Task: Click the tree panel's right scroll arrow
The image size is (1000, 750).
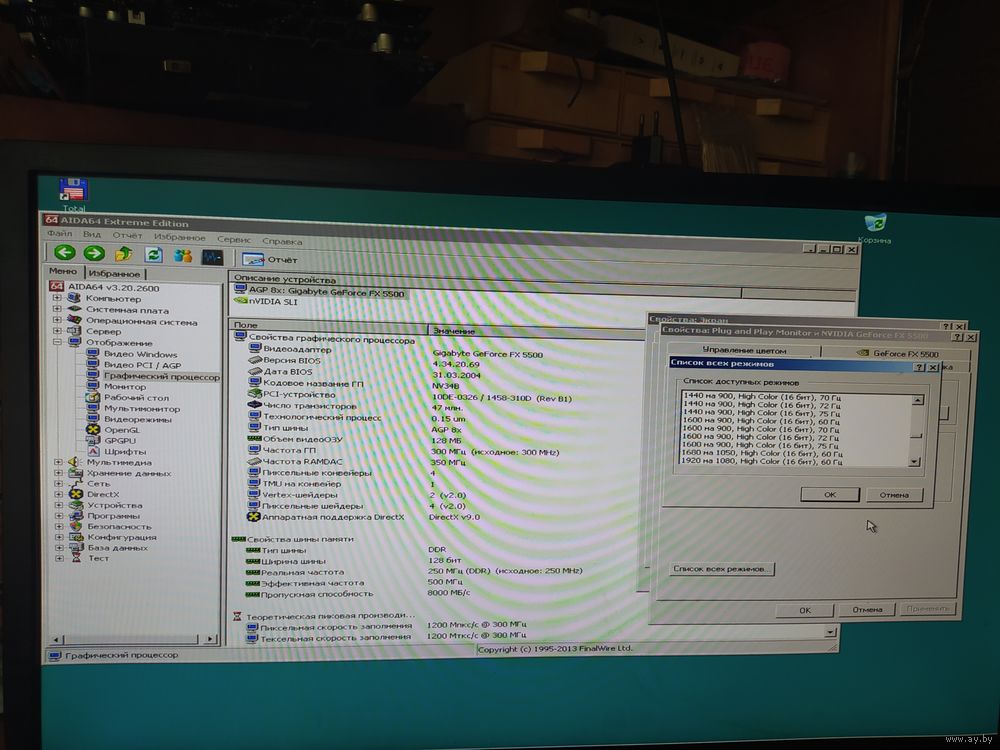Action: point(210,638)
